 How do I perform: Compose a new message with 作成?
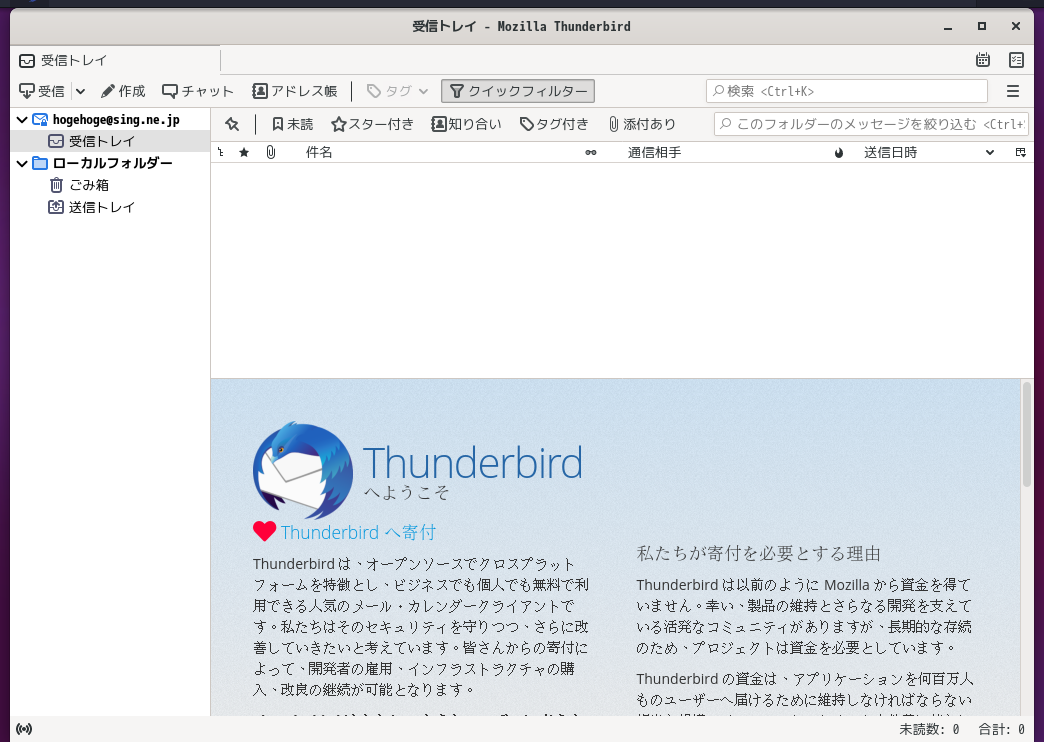(123, 91)
